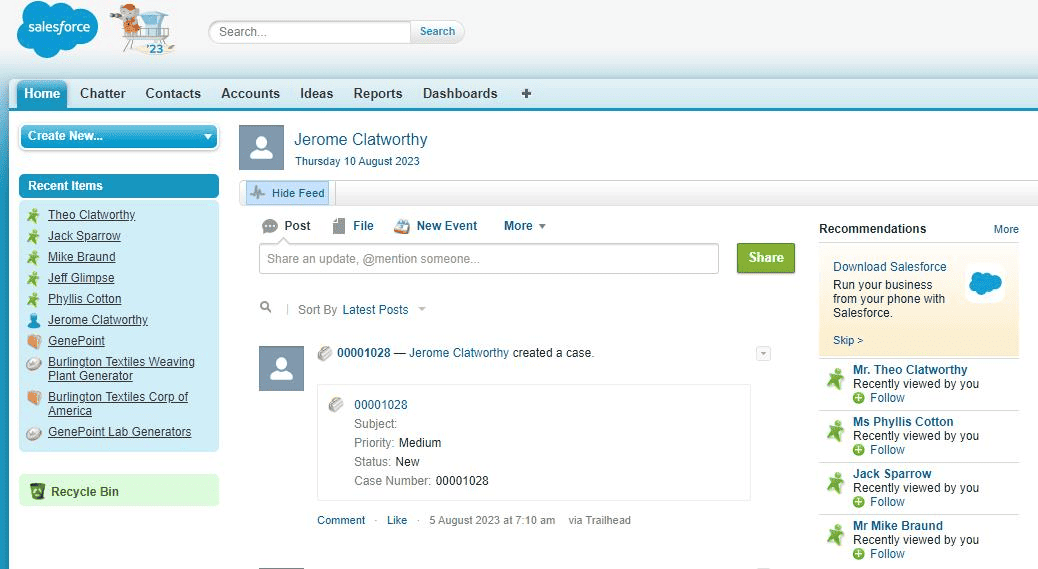The height and width of the screenshot is (569, 1038).
Task: Open the case post actions arrow menu
Action: point(763,353)
